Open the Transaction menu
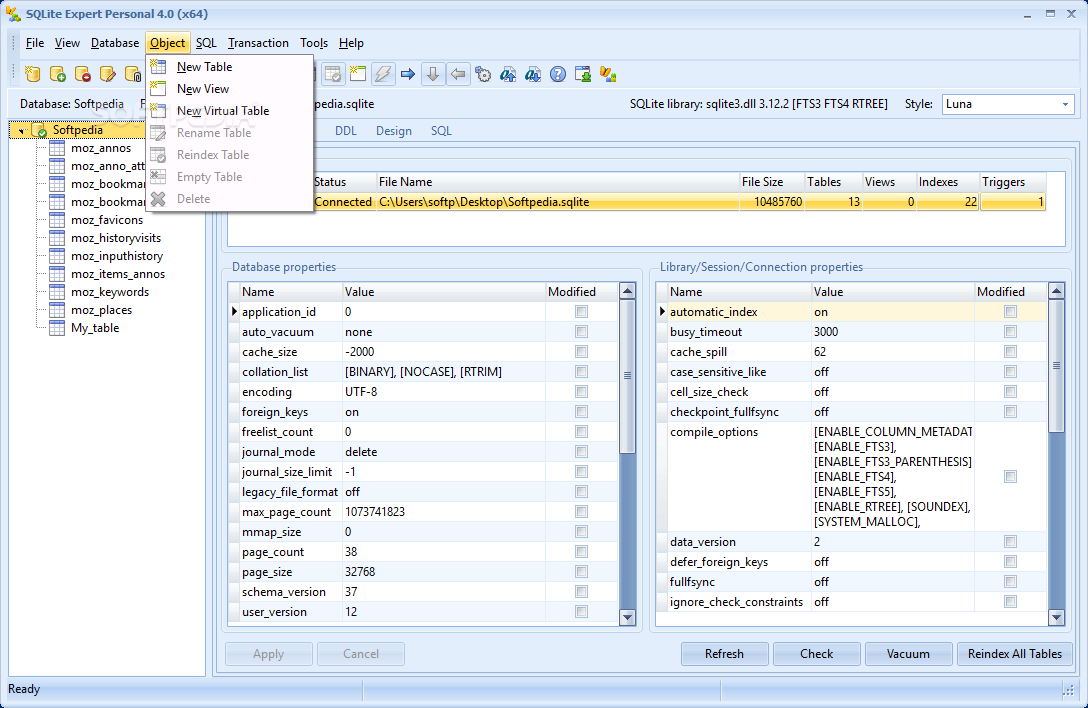This screenshot has width=1088, height=708. pyautogui.click(x=258, y=43)
